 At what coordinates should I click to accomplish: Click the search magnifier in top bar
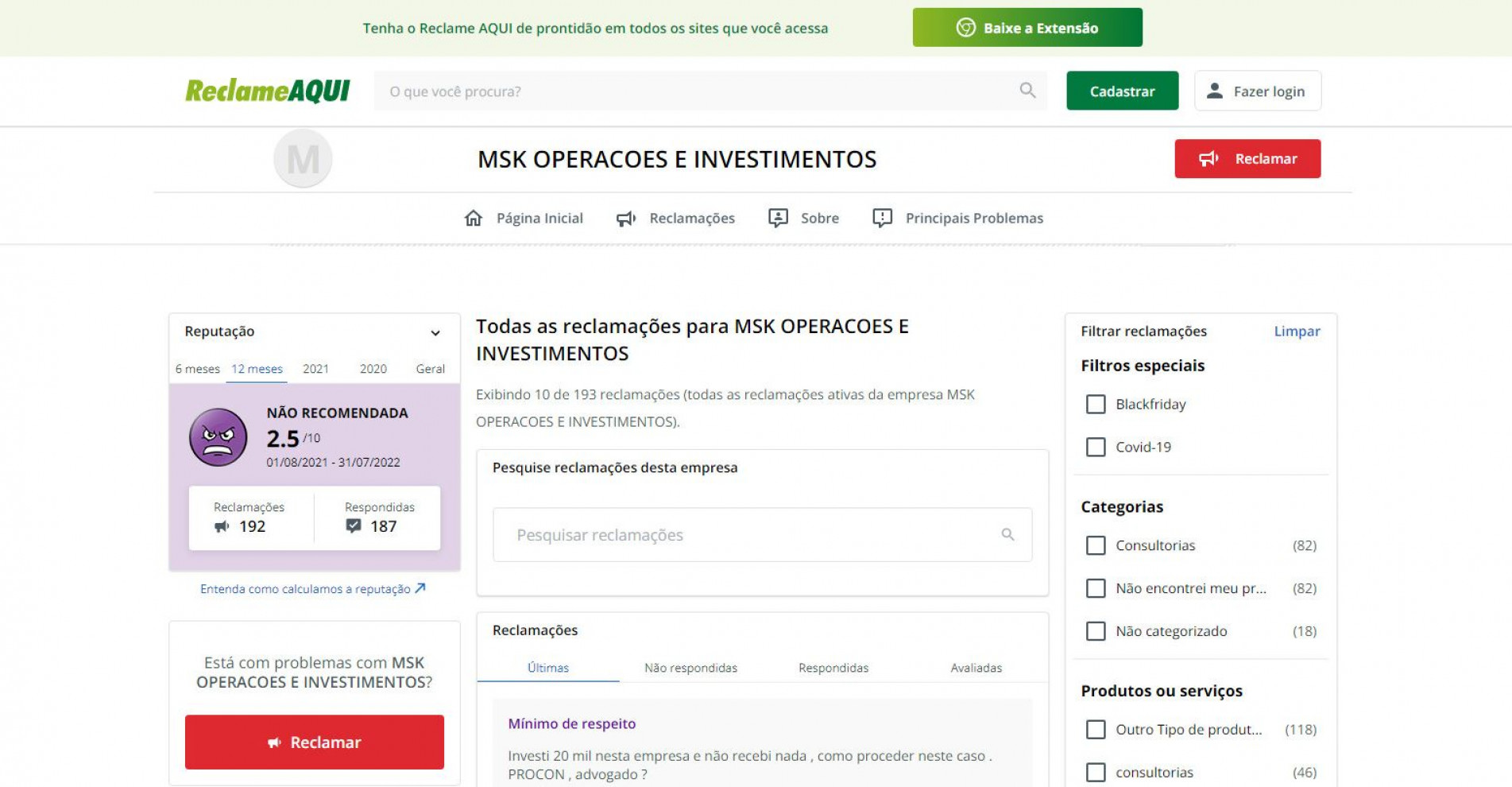[1027, 91]
